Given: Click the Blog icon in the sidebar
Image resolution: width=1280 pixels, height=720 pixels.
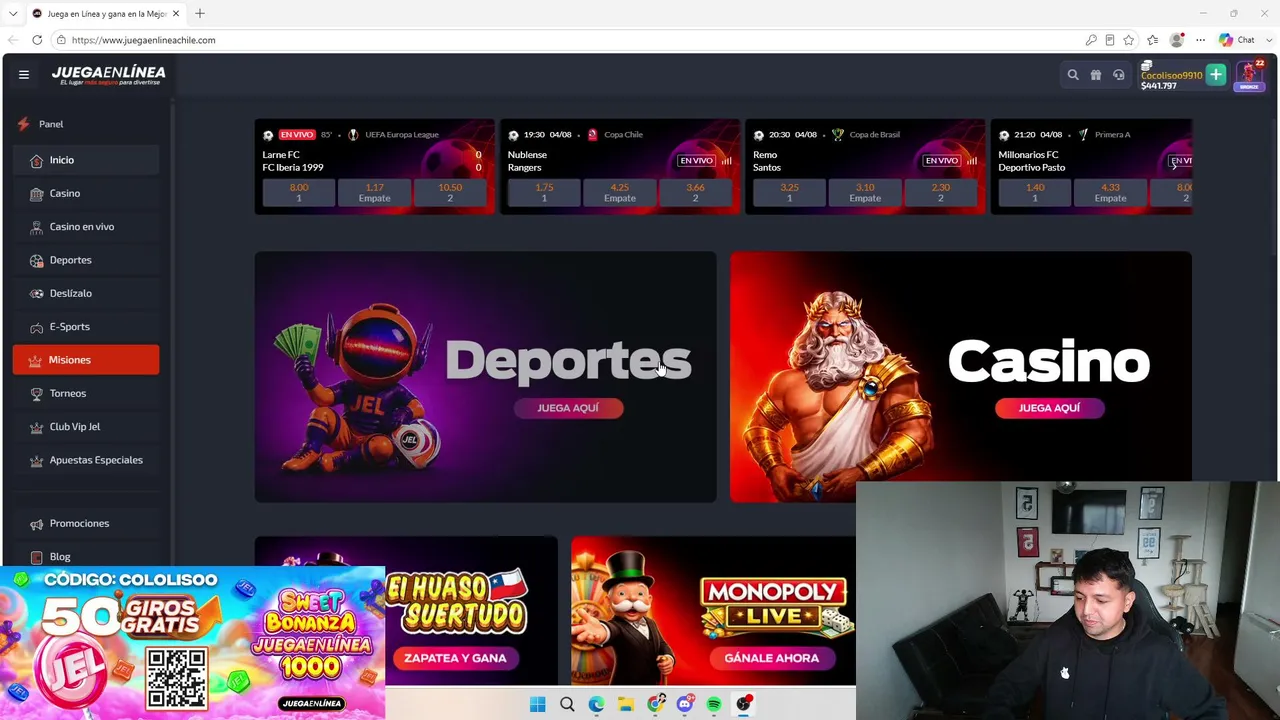Looking at the screenshot, I should (37, 557).
